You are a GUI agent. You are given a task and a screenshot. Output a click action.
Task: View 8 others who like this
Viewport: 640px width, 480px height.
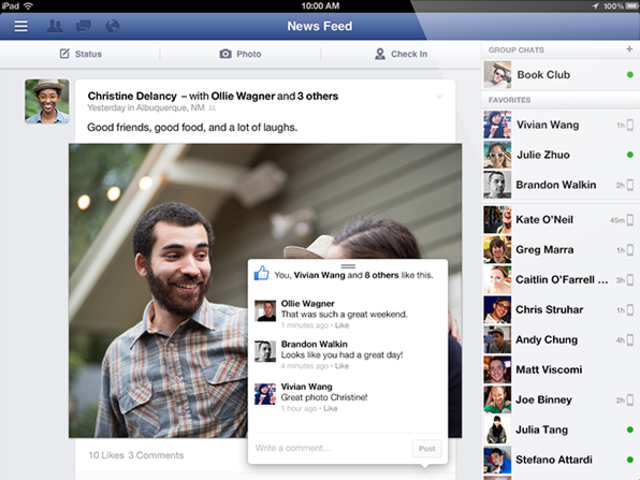point(382,275)
